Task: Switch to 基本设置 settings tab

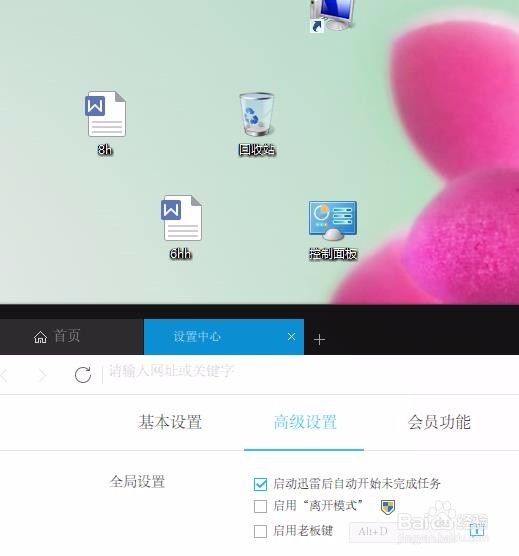Action: pyautogui.click(x=170, y=422)
